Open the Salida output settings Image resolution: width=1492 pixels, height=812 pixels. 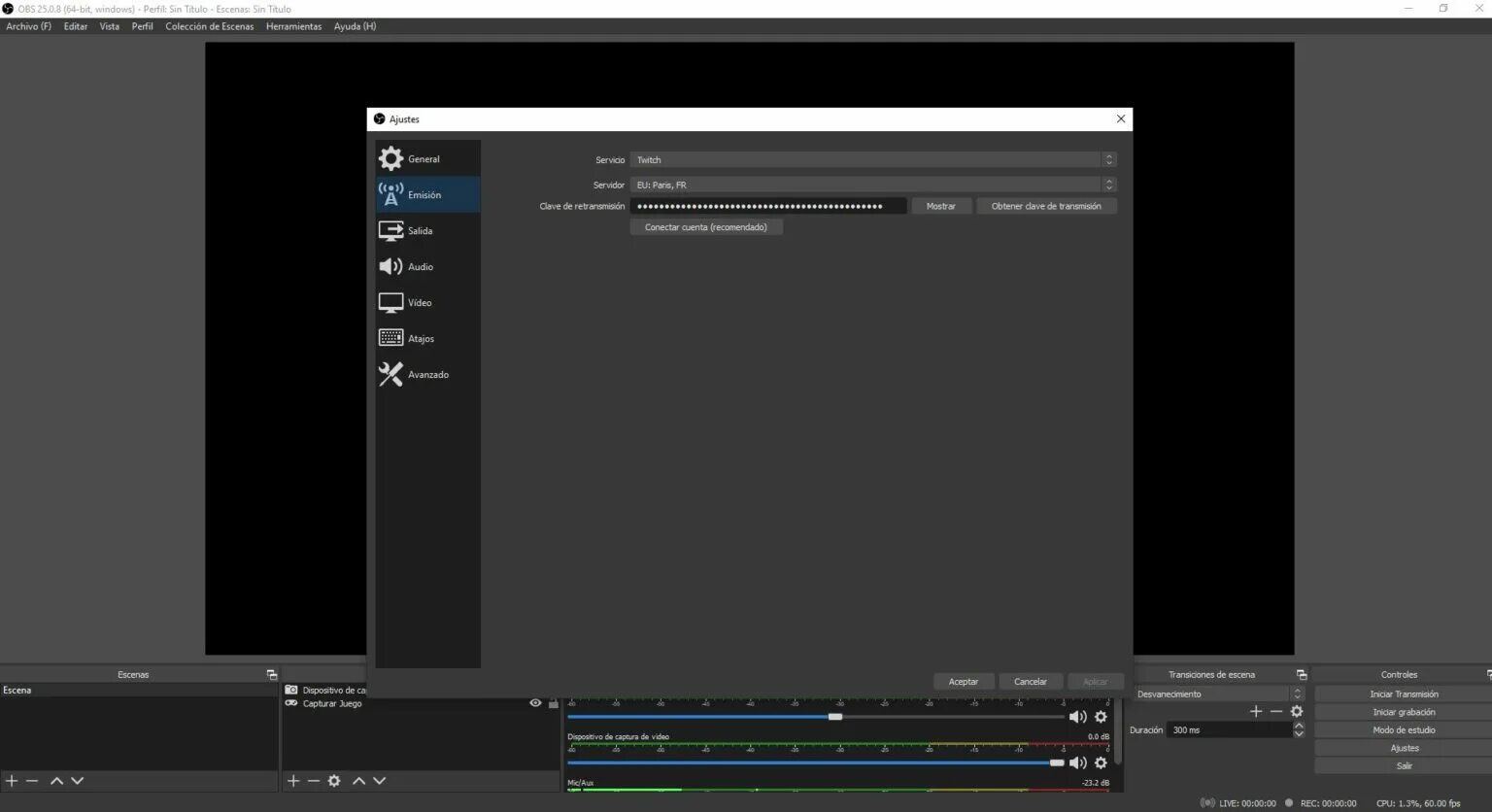pos(427,230)
